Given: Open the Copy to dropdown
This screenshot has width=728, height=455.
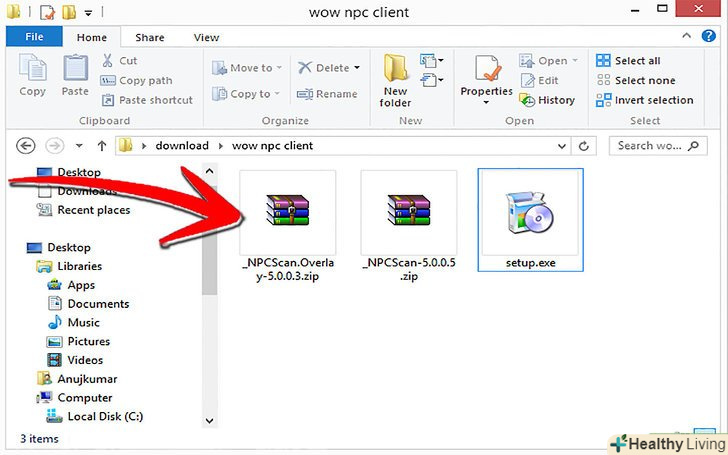Looking at the screenshot, I should tap(246, 94).
